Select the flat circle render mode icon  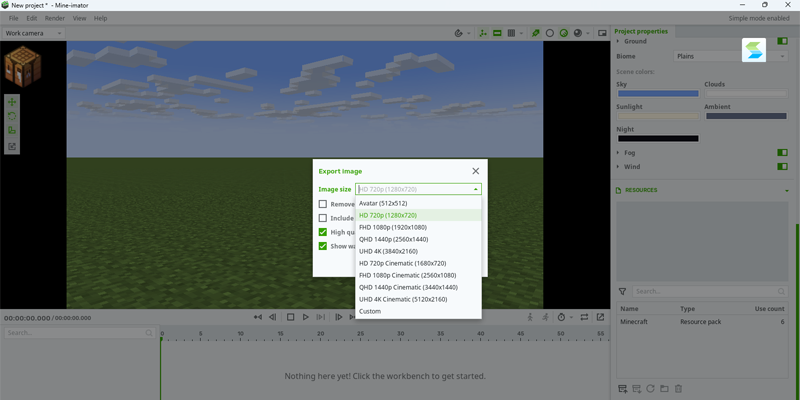coord(549,33)
